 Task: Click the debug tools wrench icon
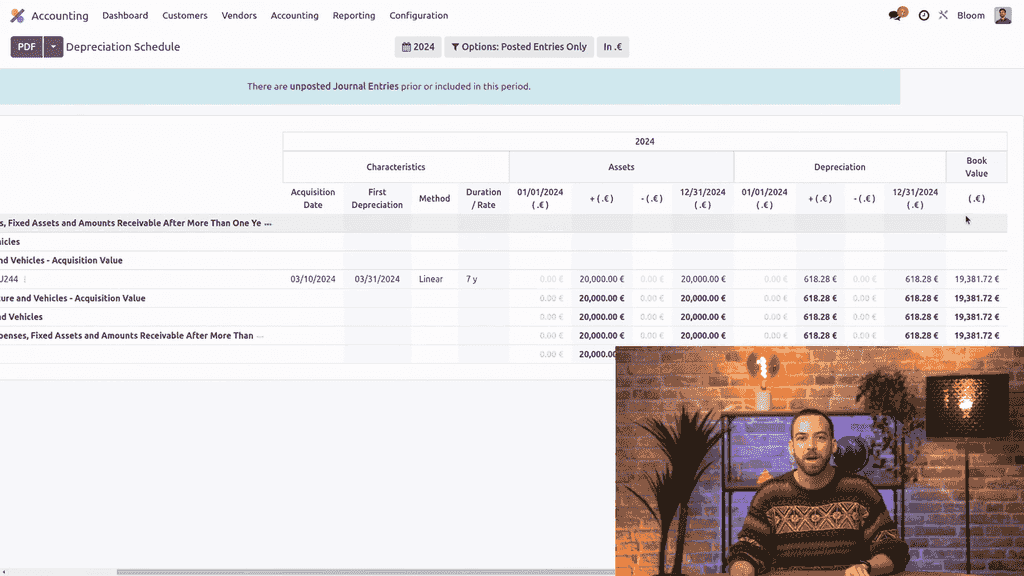pos(943,16)
